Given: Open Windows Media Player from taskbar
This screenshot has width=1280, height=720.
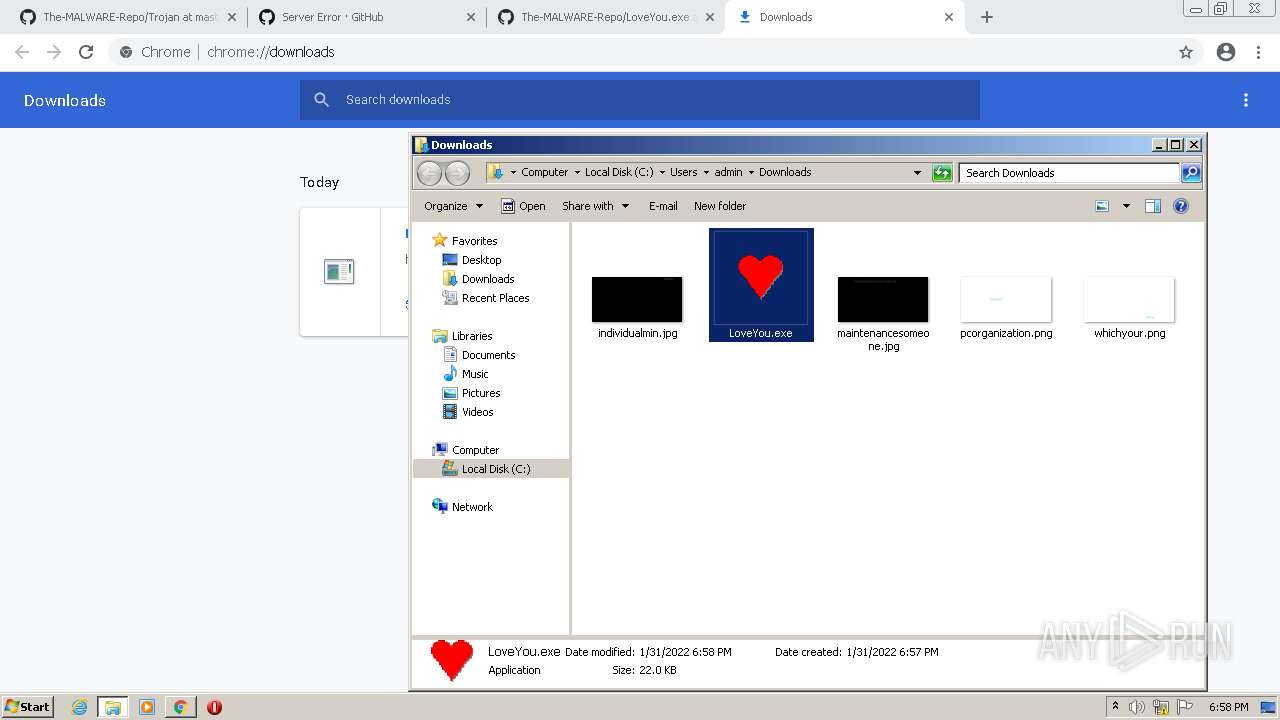Looking at the screenshot, I should tap(147, 707).
